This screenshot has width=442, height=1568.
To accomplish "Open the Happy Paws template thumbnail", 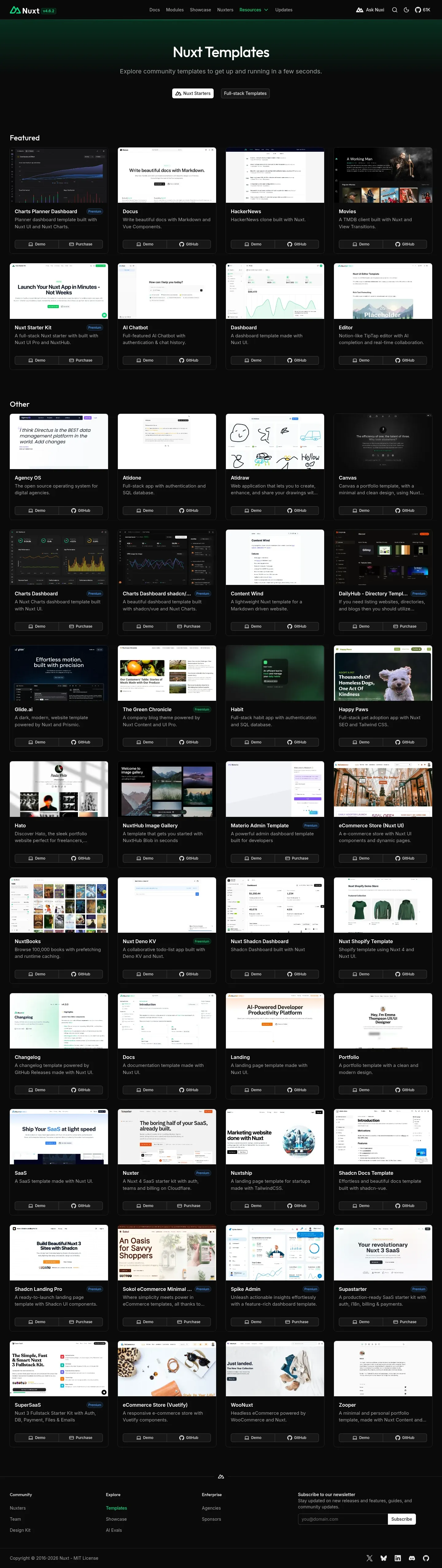I will 383,673.
